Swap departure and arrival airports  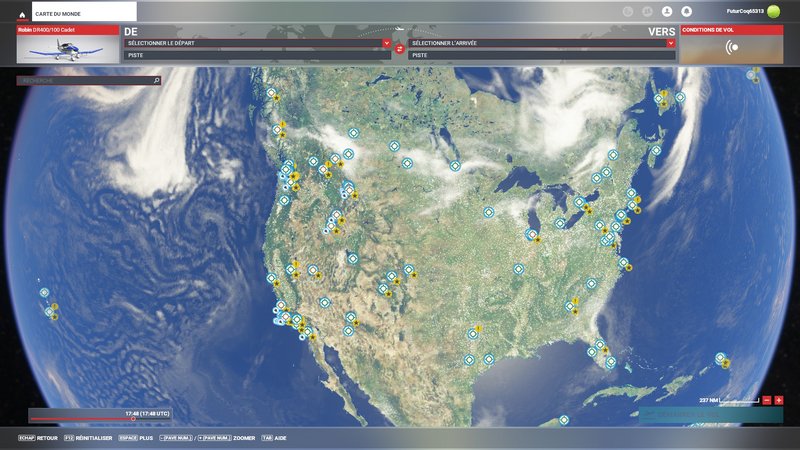coord(400,49)
